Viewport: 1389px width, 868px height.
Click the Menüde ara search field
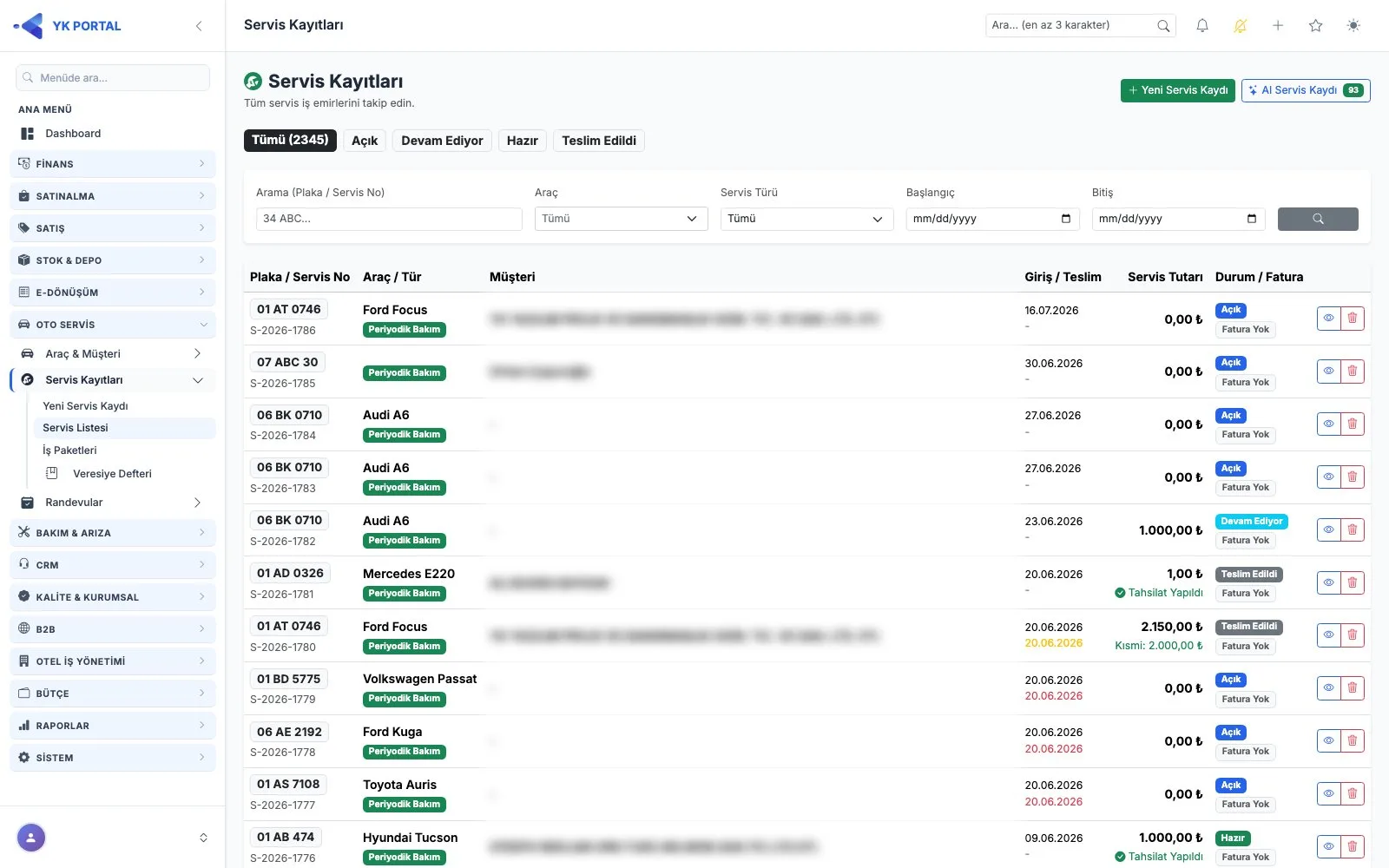[113, 77]
